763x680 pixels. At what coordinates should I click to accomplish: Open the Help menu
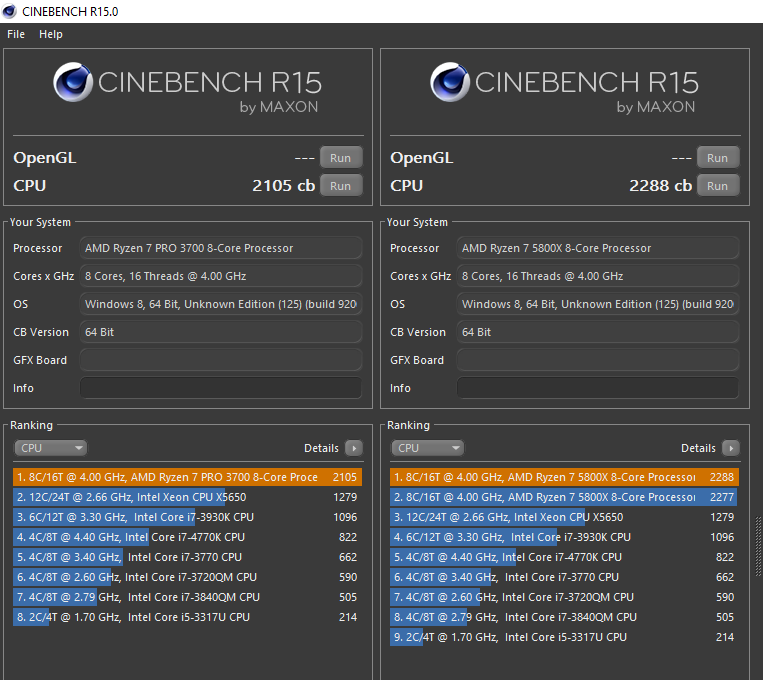pos(51,34)
